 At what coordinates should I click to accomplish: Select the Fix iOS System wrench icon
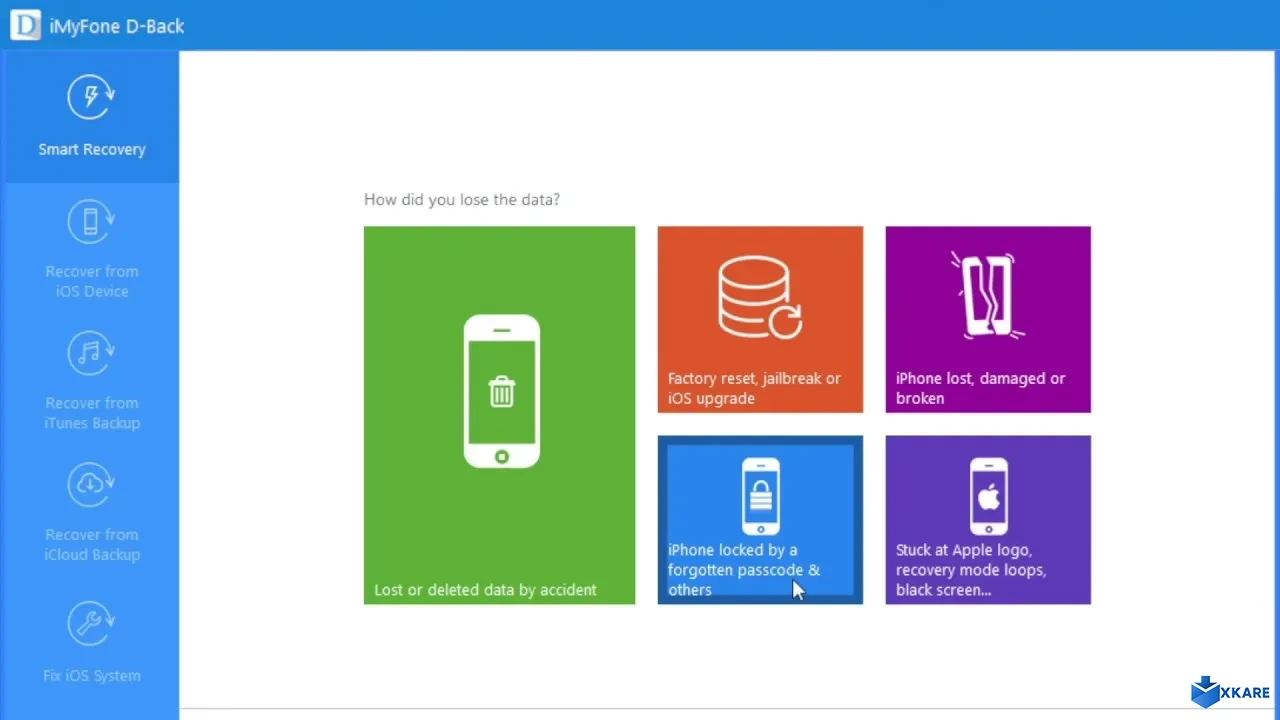tap(92, 623)
